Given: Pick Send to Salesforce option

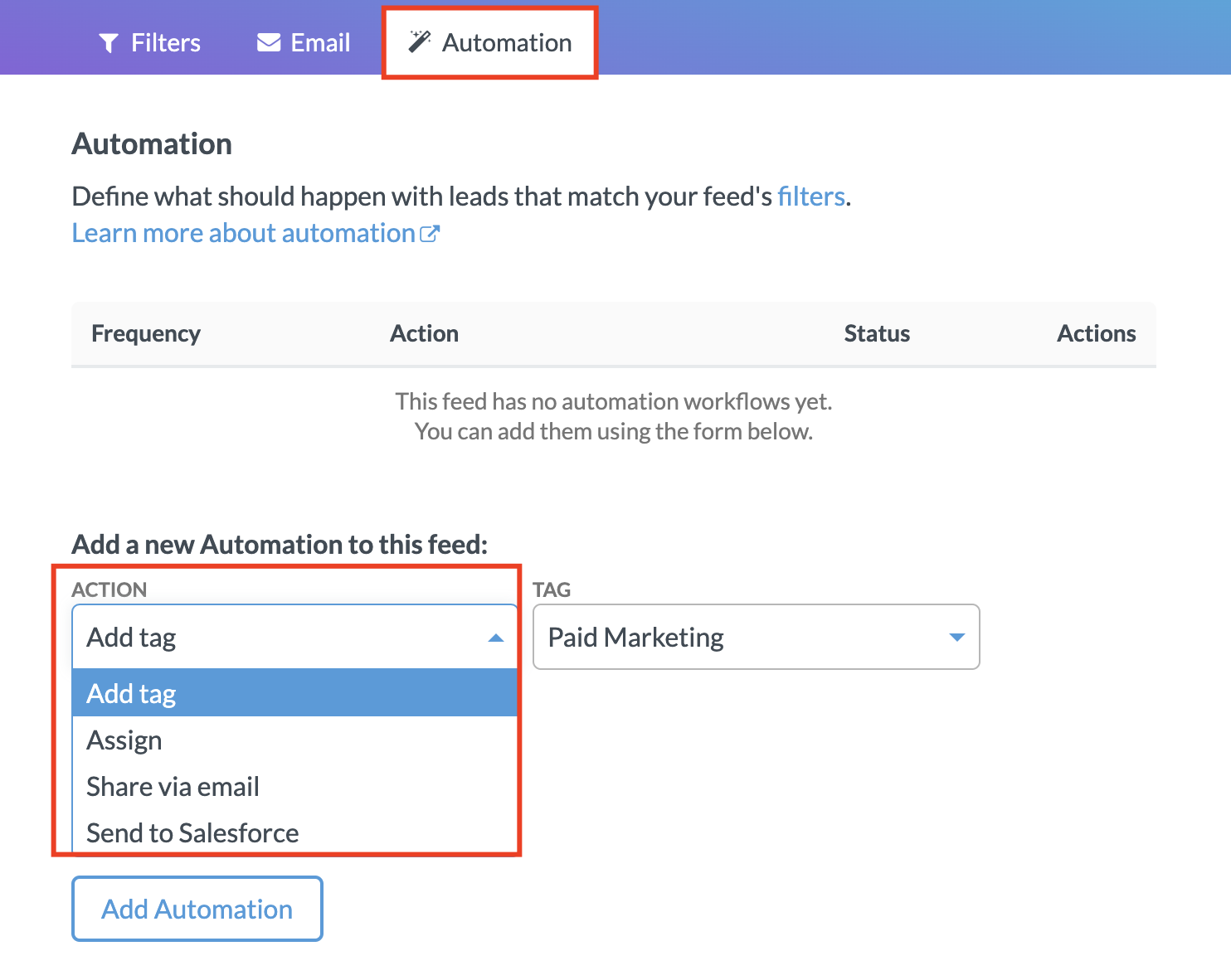Looking at the screenshot, I should pyautogui.click(x=294, y=832).
